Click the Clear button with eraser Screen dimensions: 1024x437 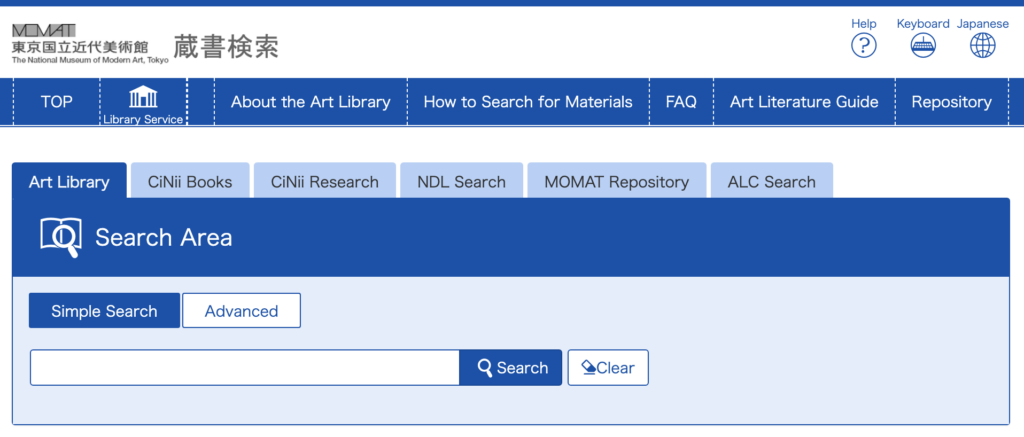608,368
